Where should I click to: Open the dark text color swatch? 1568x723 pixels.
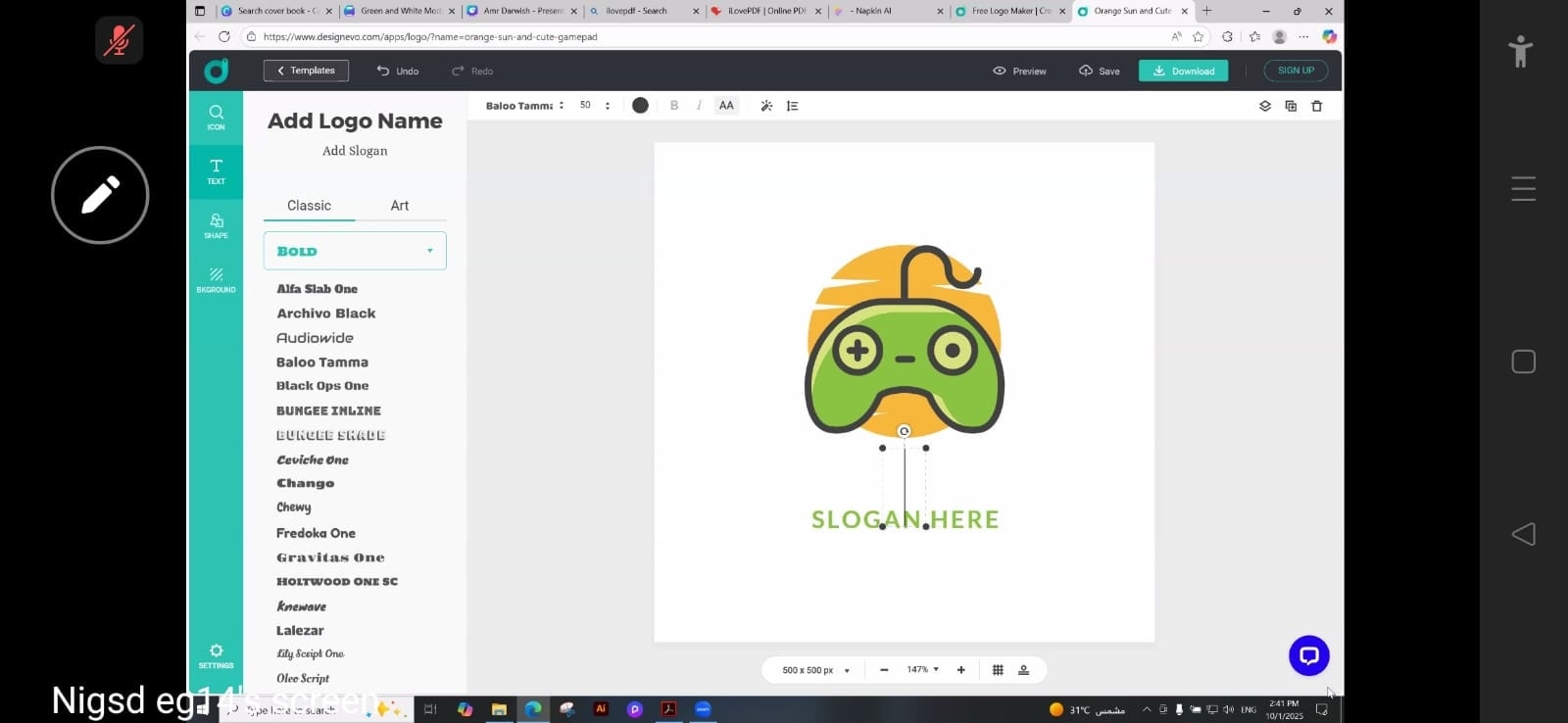[640, 106]
